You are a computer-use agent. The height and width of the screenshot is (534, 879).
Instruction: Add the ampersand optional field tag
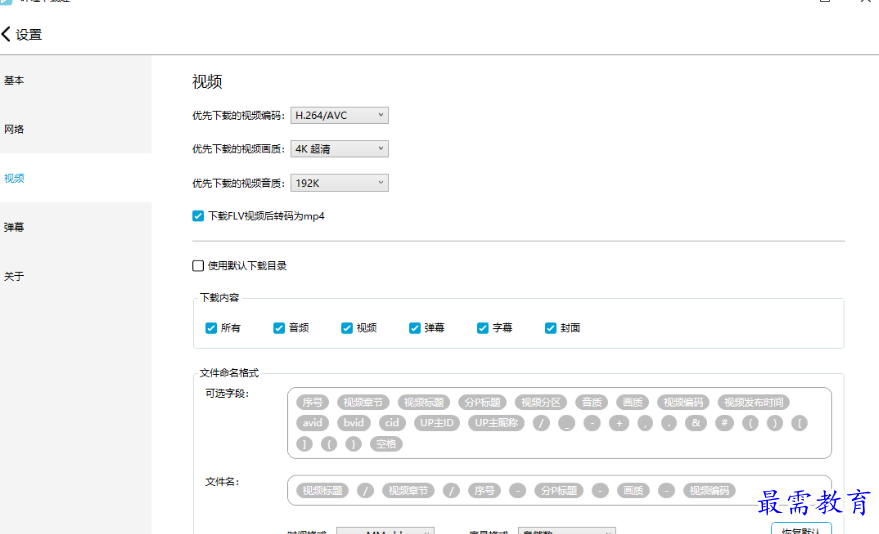pos(696,423)
